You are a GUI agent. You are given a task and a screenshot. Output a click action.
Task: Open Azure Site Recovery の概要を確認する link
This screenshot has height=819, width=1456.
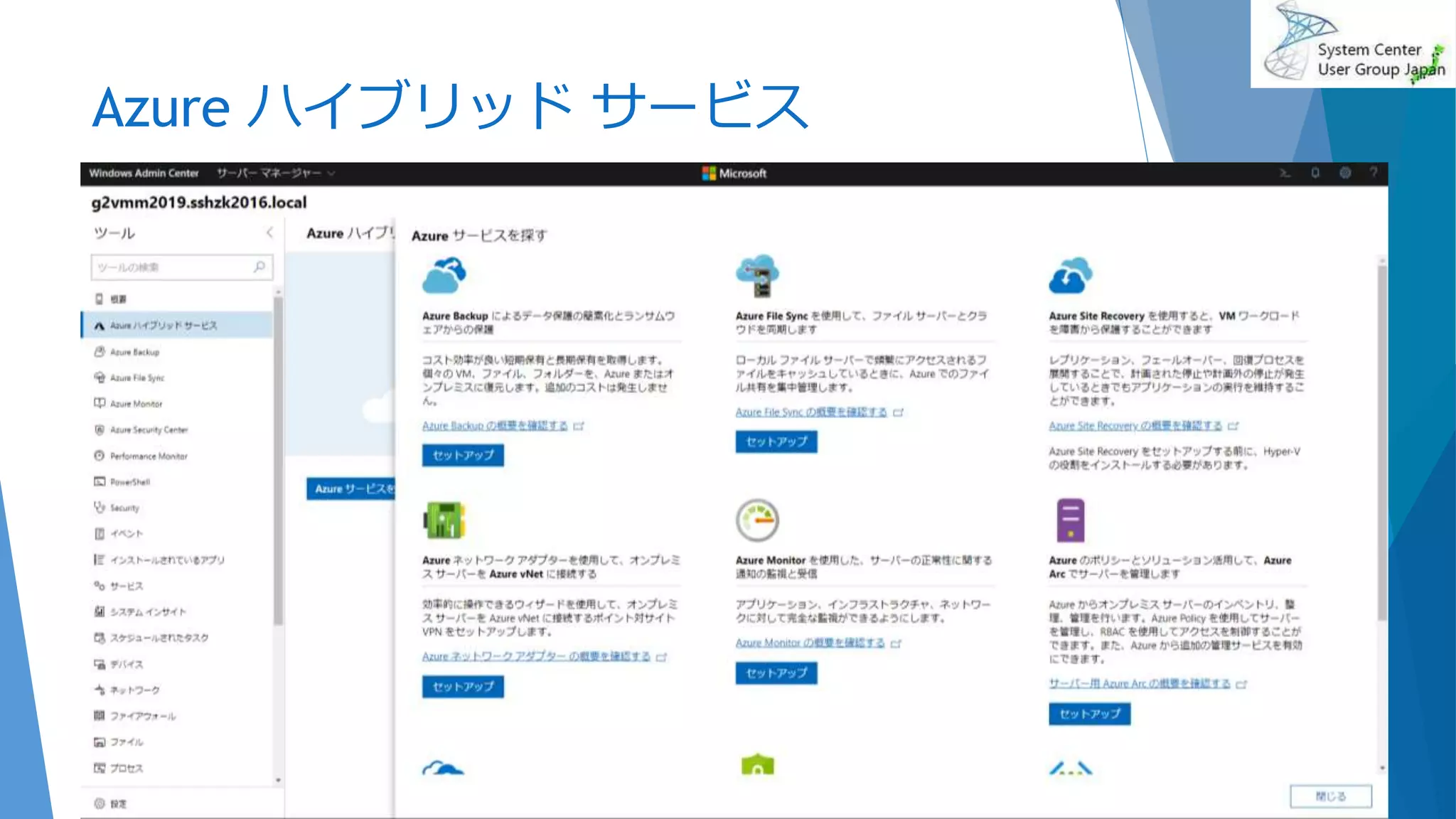1135,425
